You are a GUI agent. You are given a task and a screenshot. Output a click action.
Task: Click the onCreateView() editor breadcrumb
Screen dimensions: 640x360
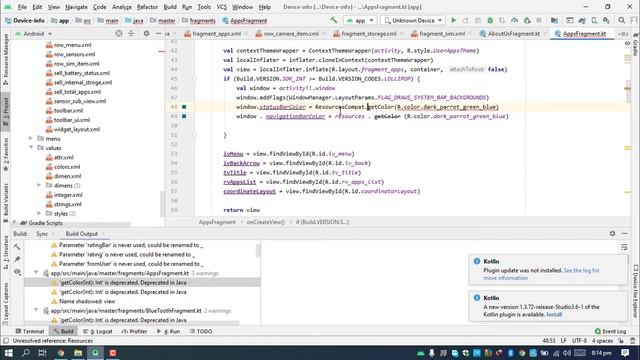coord(266,222)
